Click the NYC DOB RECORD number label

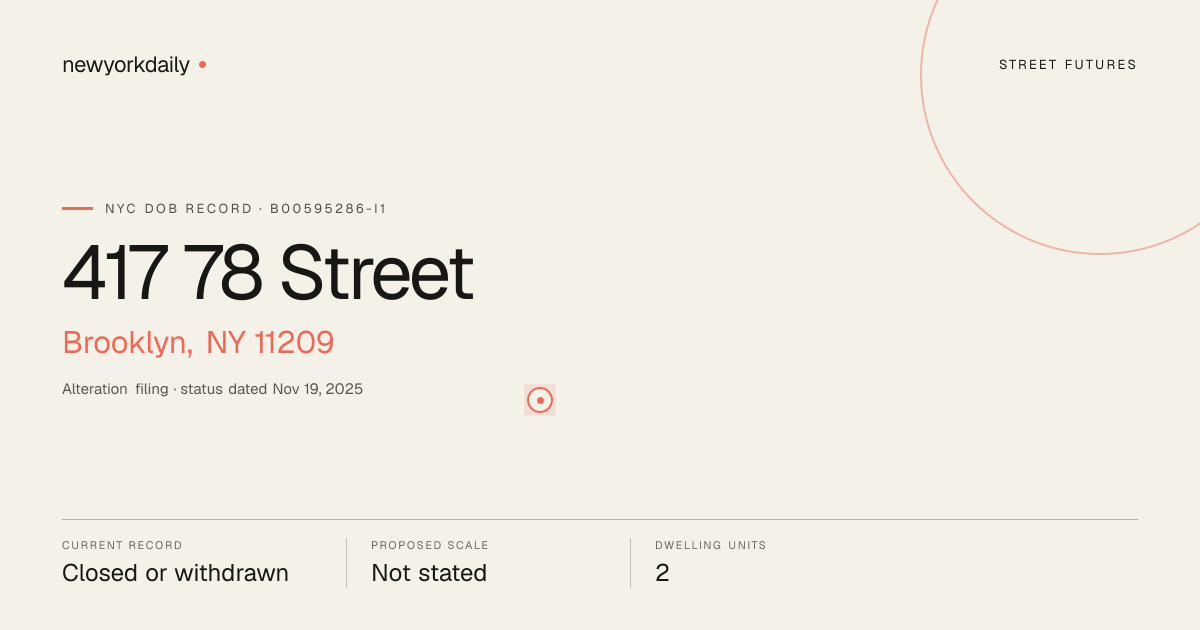(x=245, y=209)
